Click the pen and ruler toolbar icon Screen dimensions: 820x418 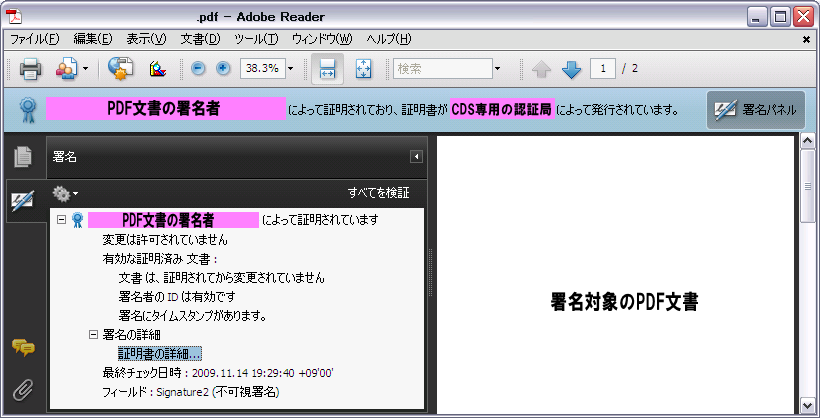pyautogui.click(x=157, y=69)
